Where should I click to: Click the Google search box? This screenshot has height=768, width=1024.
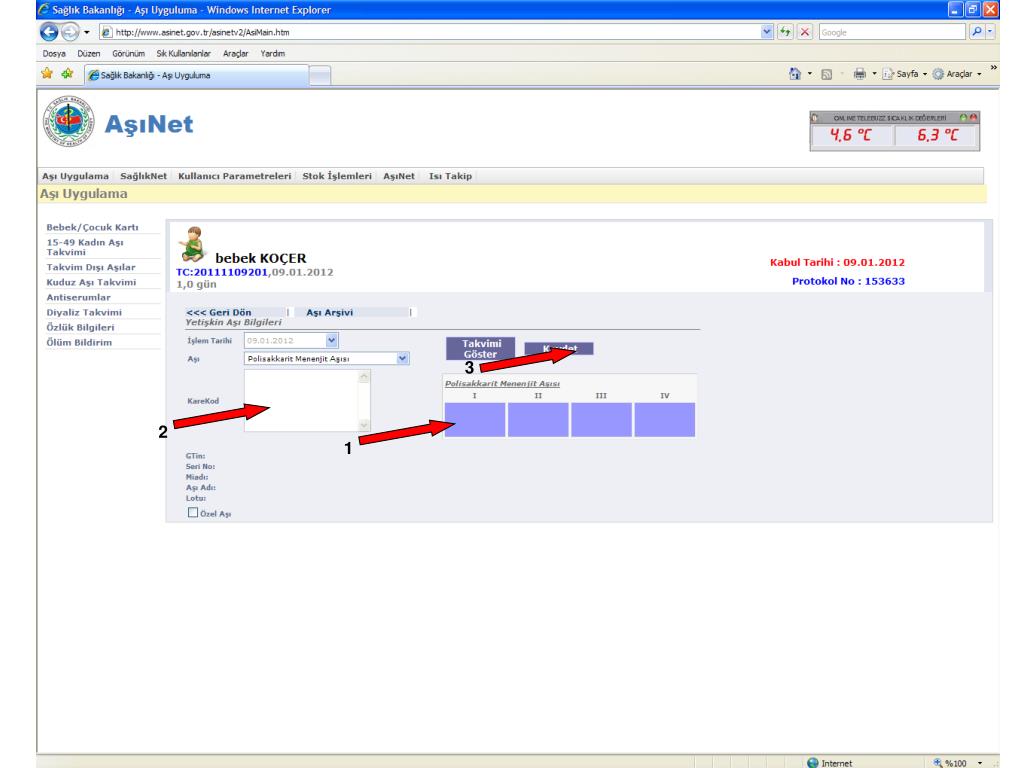pos(892,31)
